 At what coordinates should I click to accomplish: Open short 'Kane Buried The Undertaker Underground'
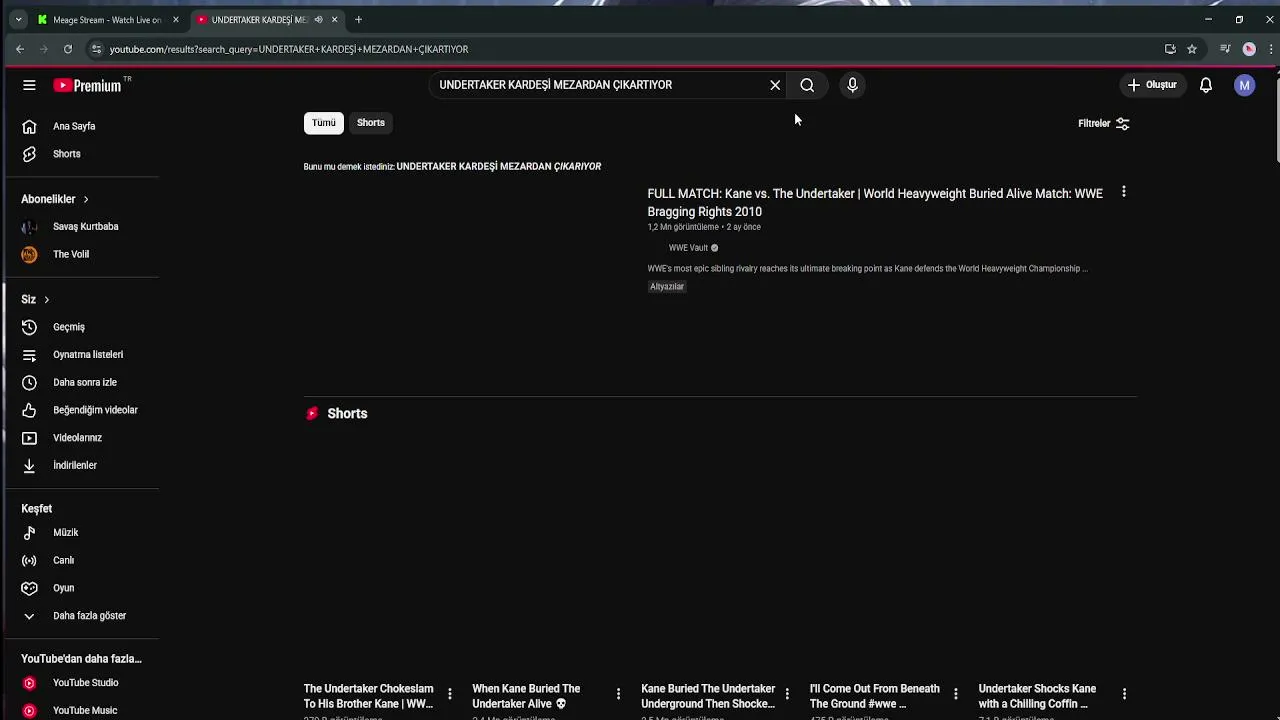pyautogui.click(x=708, y=696)
